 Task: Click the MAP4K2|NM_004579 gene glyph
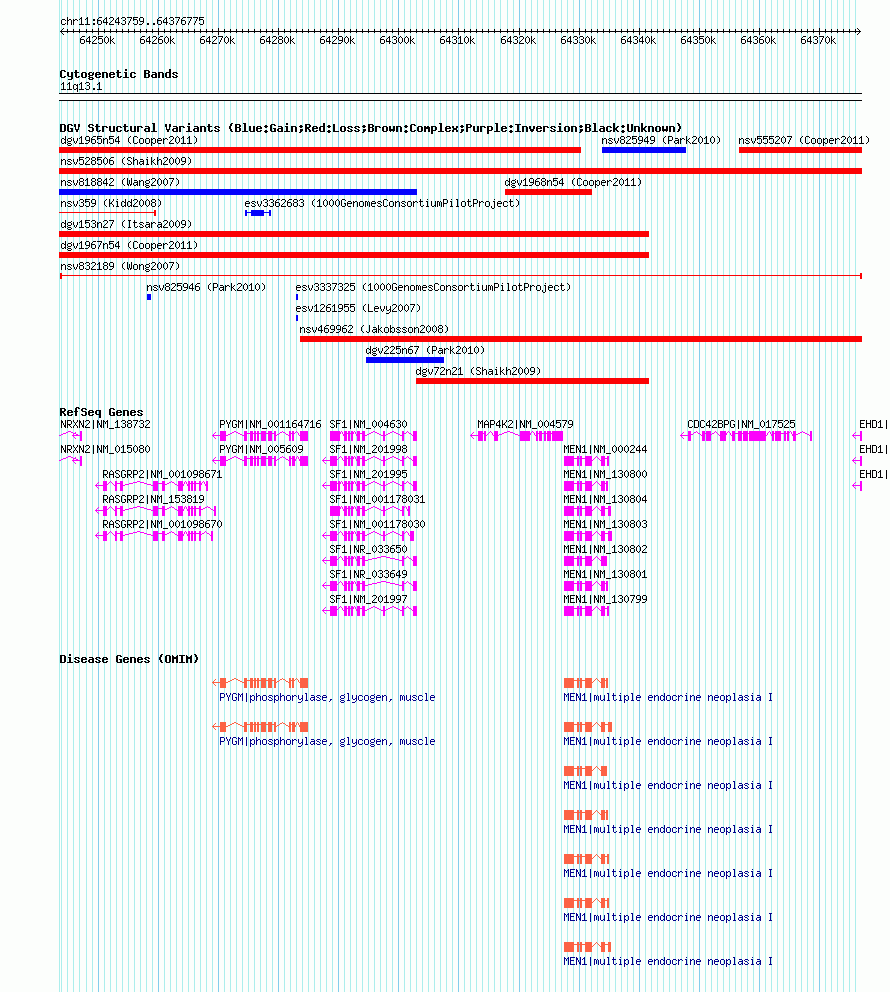(x=517, y=436)
